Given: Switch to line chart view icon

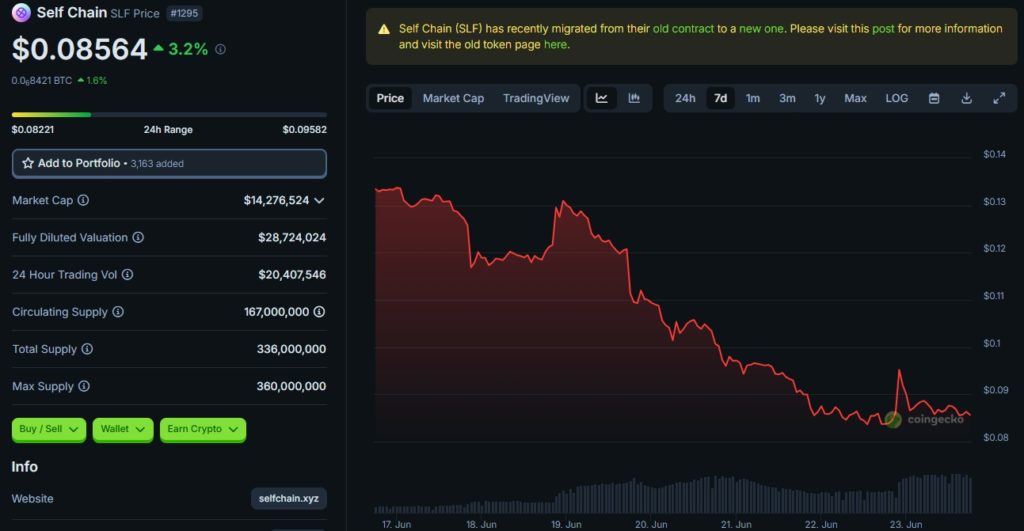Looking at the screenshot, I should (602, 98).
